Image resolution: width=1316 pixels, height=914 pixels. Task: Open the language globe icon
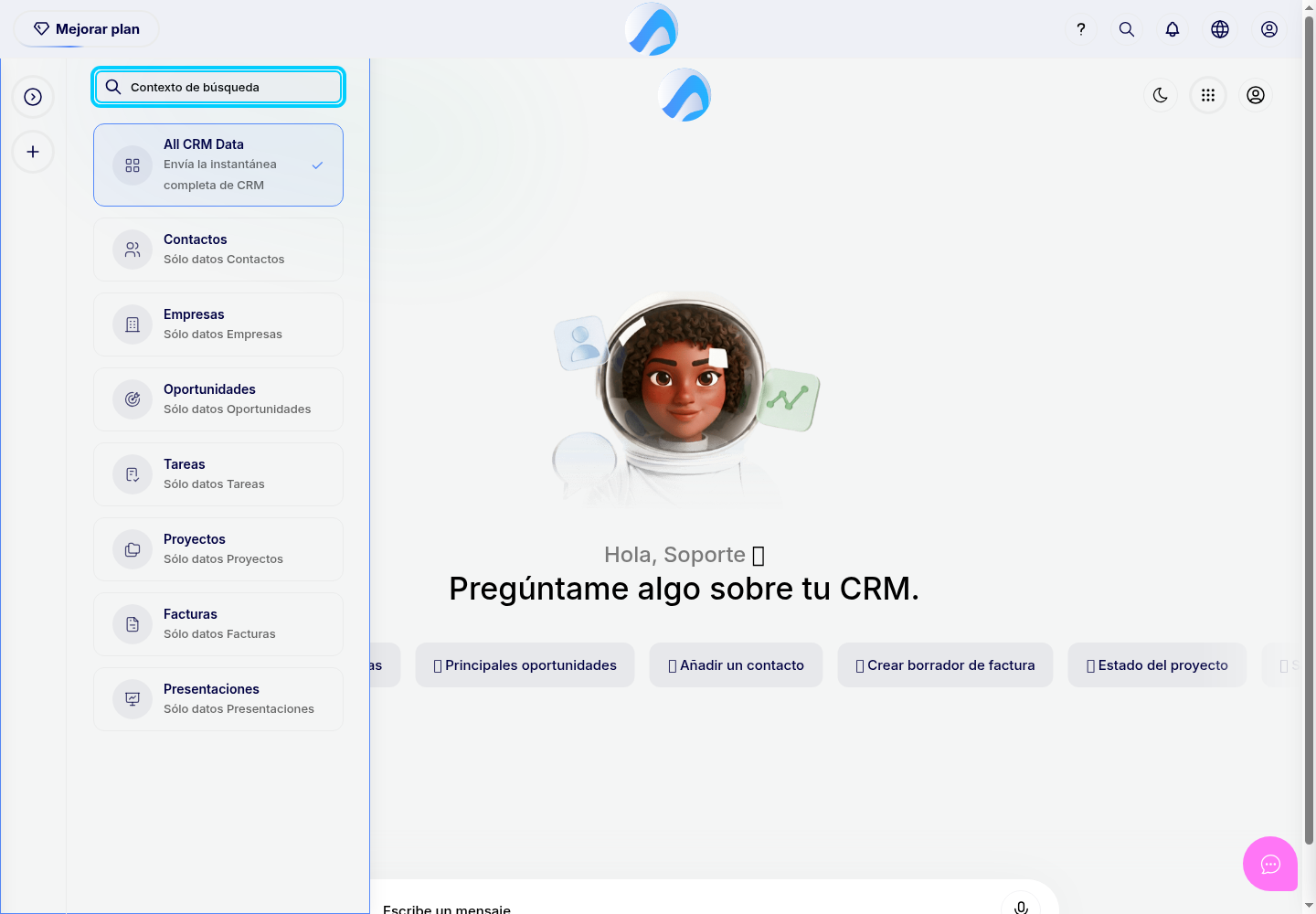coord(1220,29)
